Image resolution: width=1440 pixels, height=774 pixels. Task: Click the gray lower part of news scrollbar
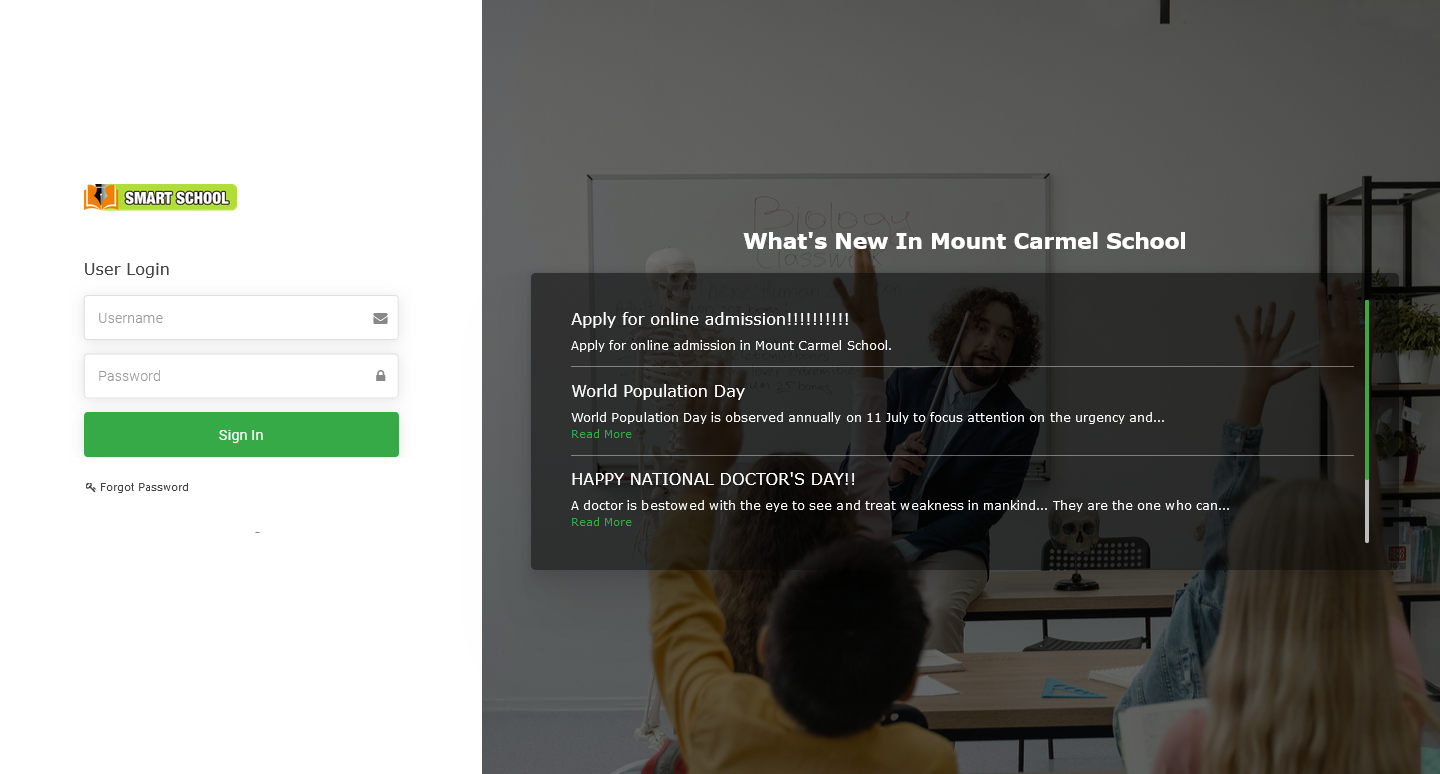click(1367, 512)
